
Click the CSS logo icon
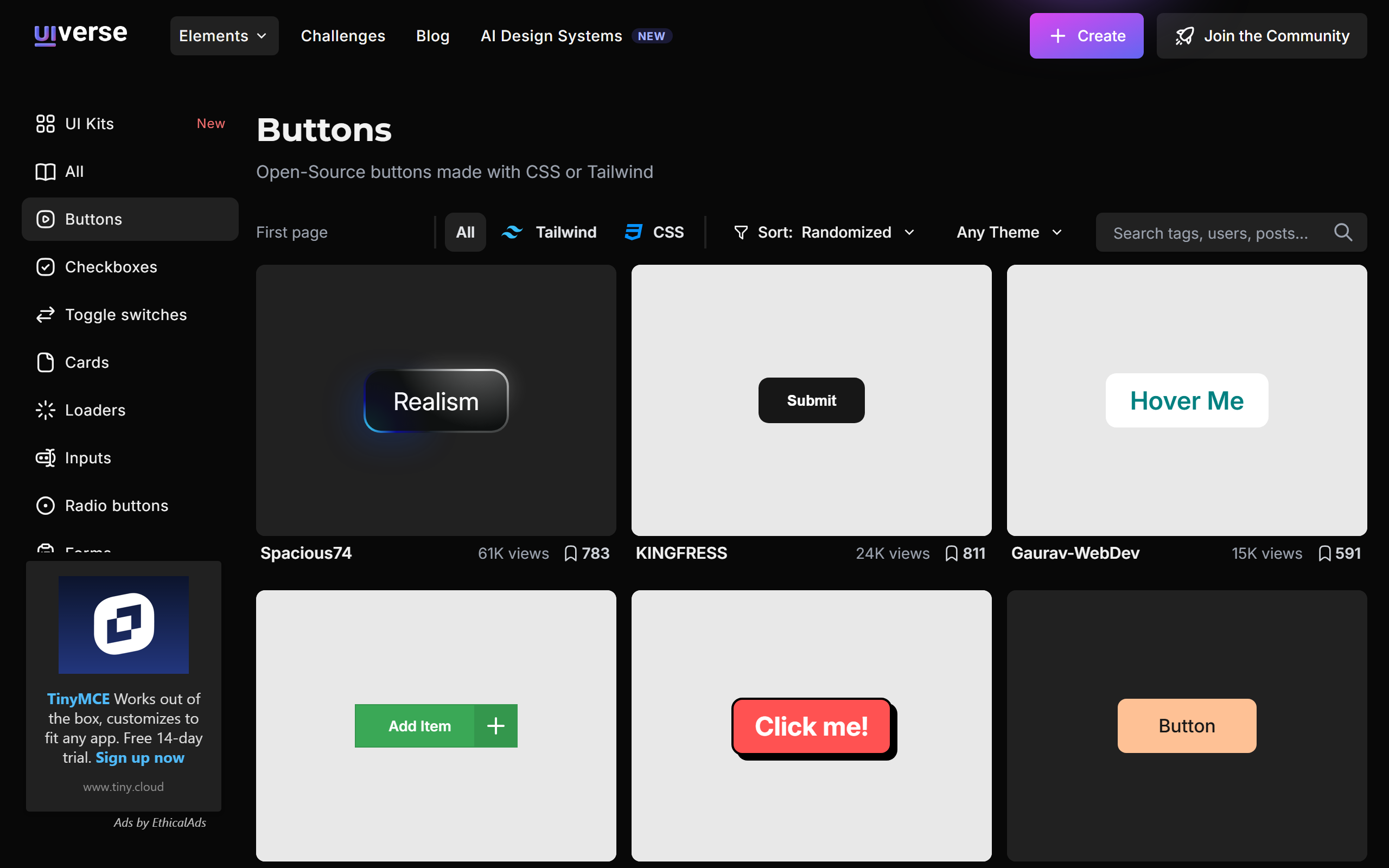pos(634,232)
